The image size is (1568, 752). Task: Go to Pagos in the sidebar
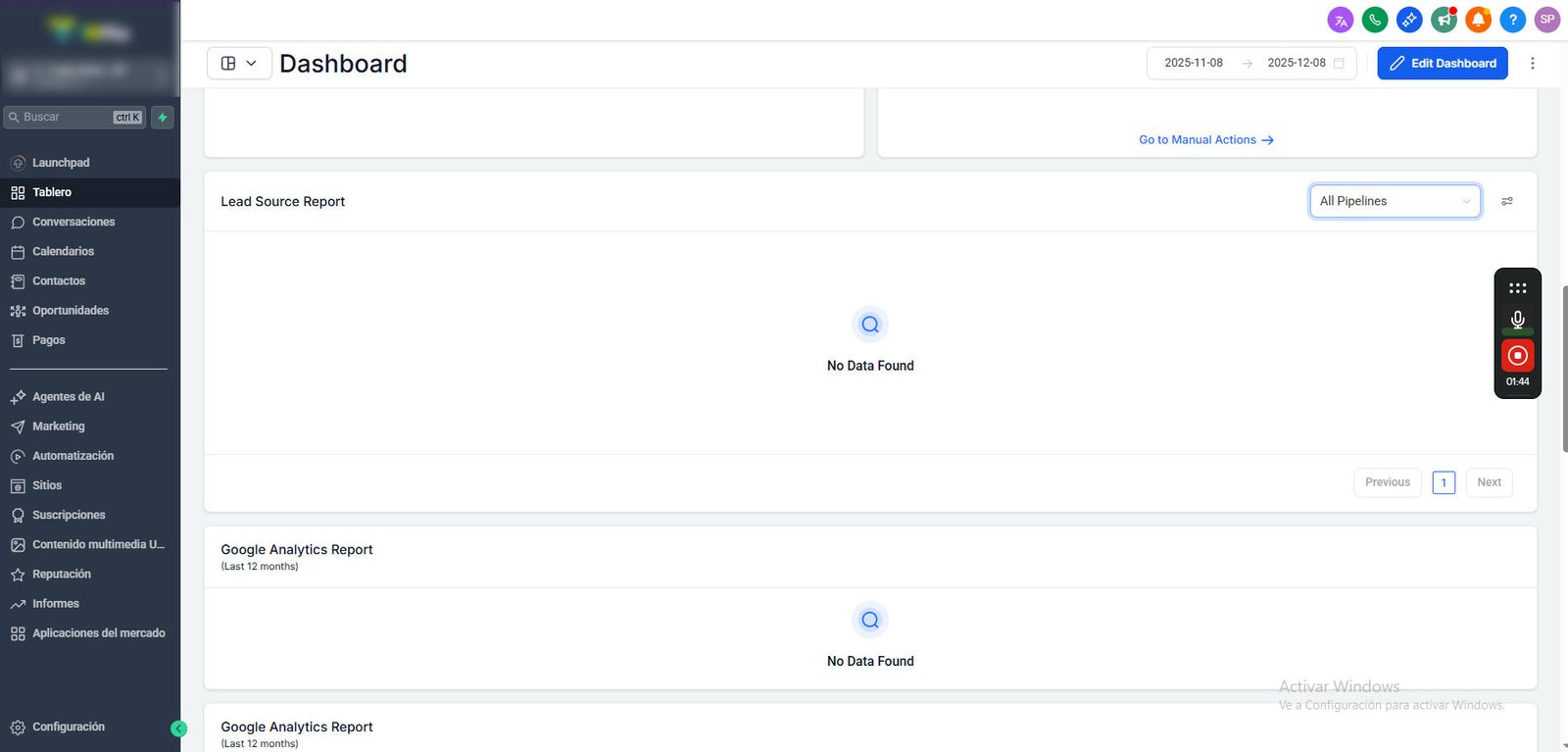[90, 340]
